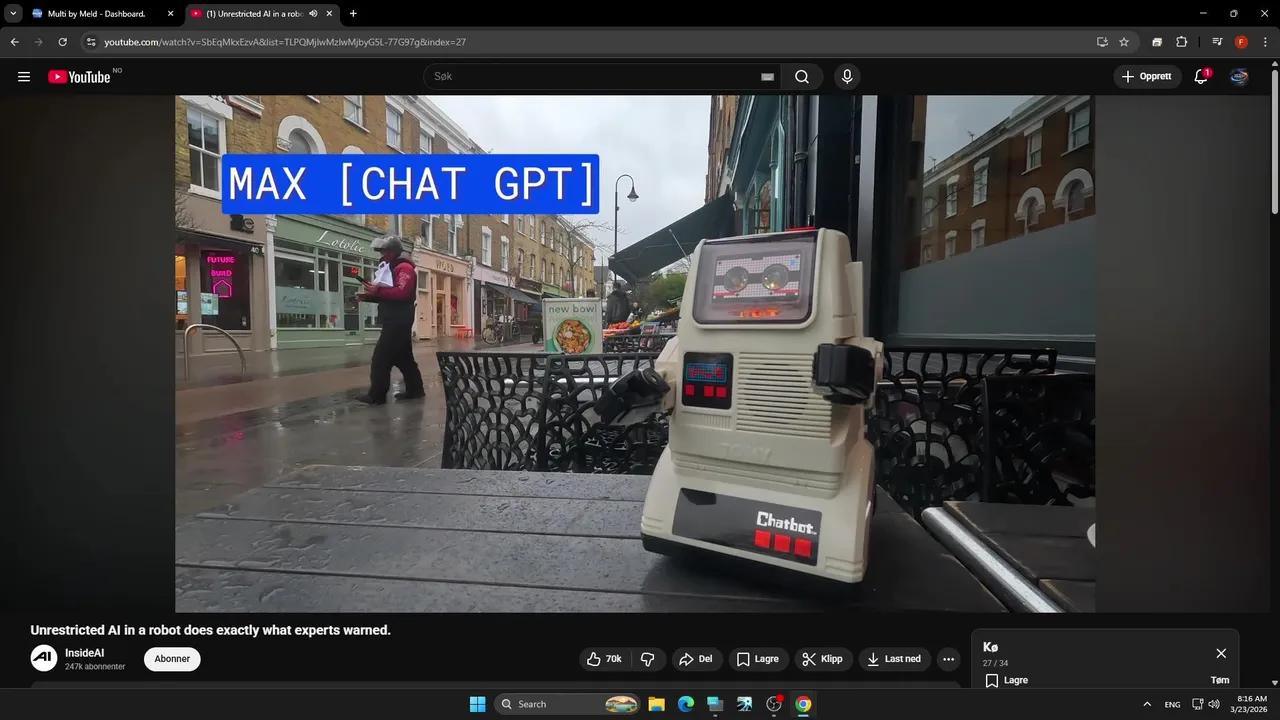Download with Last ned button
This screenshot has width=1280, height=720.
894,659
